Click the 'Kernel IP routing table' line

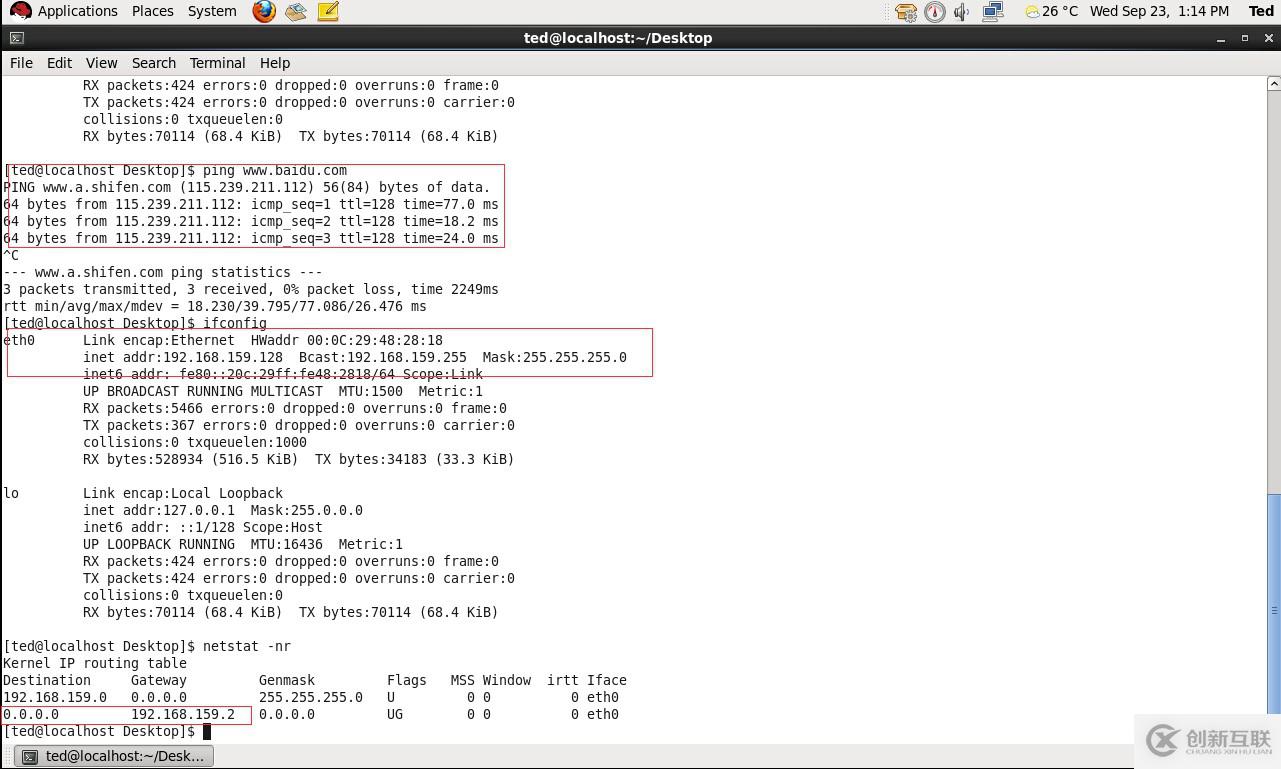(95, 663)
